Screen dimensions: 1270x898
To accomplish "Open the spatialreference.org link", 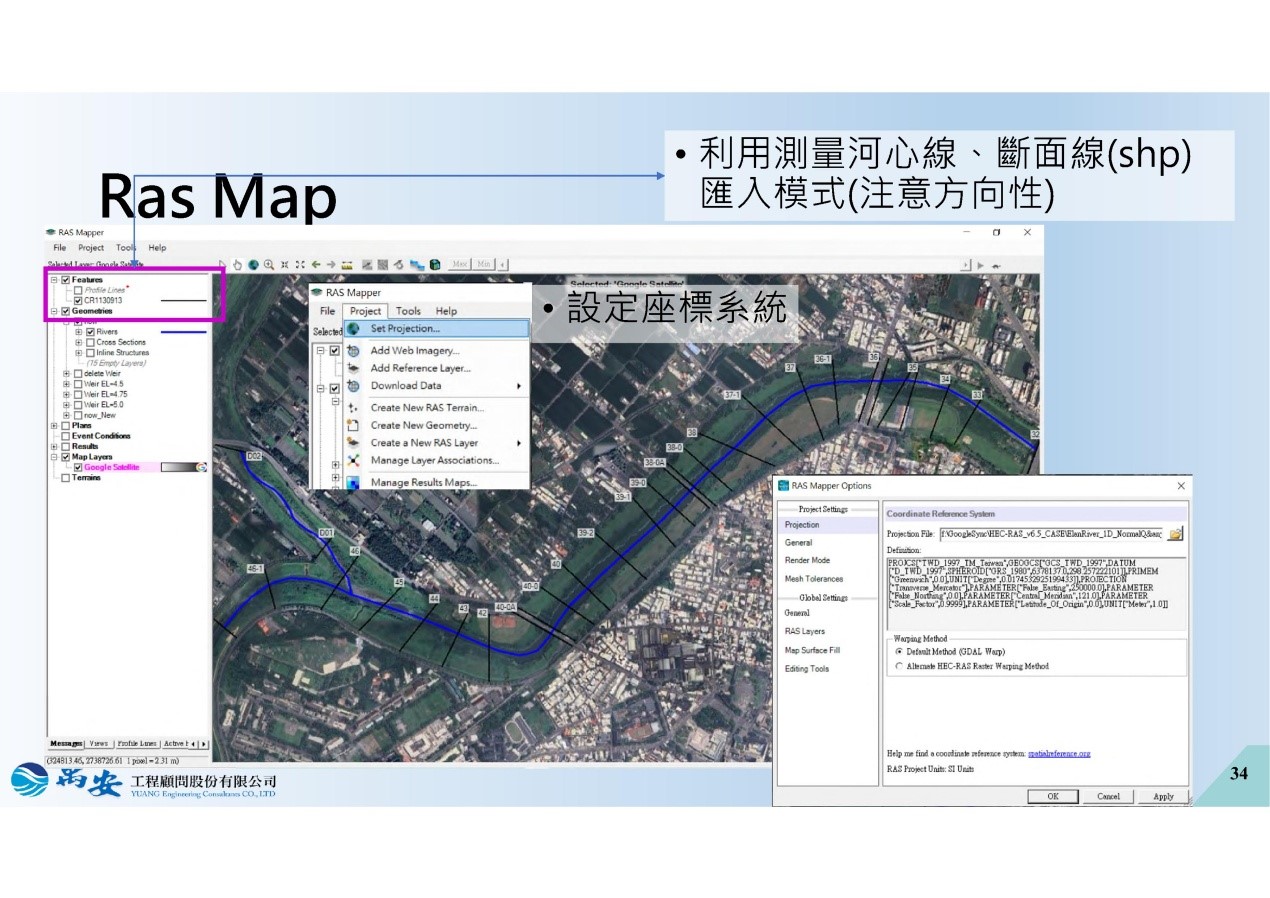I will (x=1058, y=753).
